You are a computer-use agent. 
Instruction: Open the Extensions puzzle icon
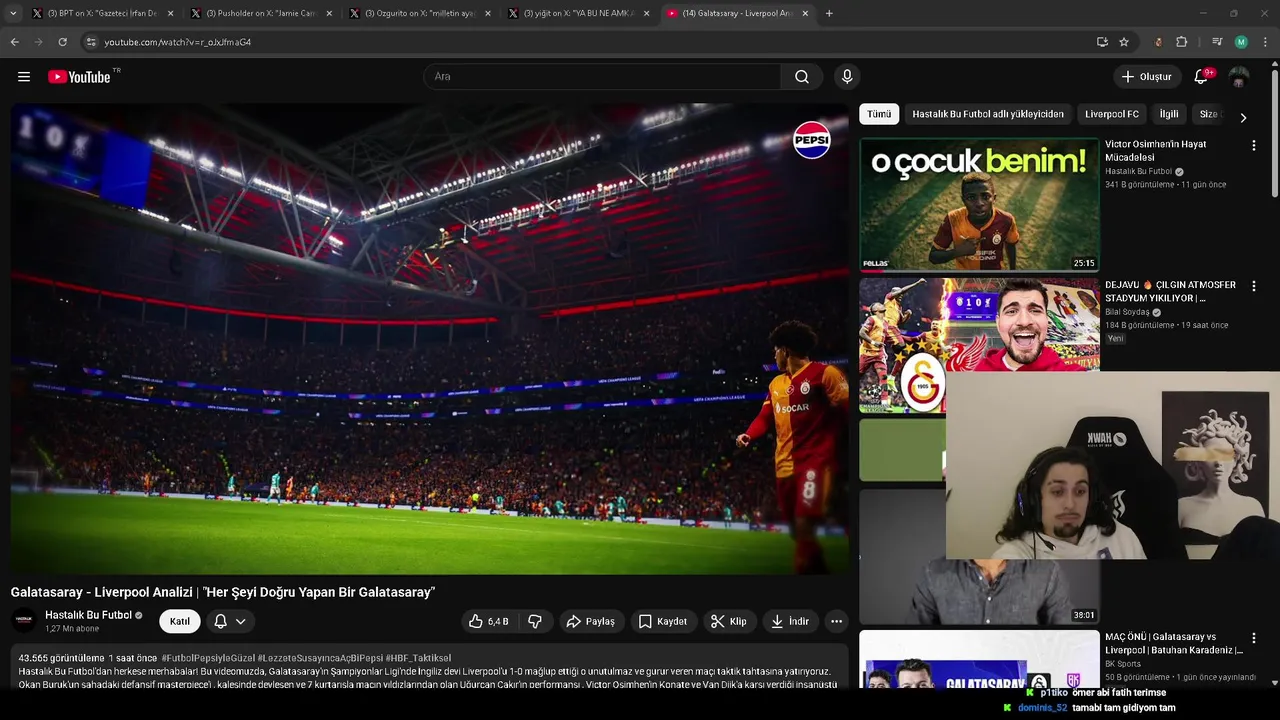tap(1181, 42)
